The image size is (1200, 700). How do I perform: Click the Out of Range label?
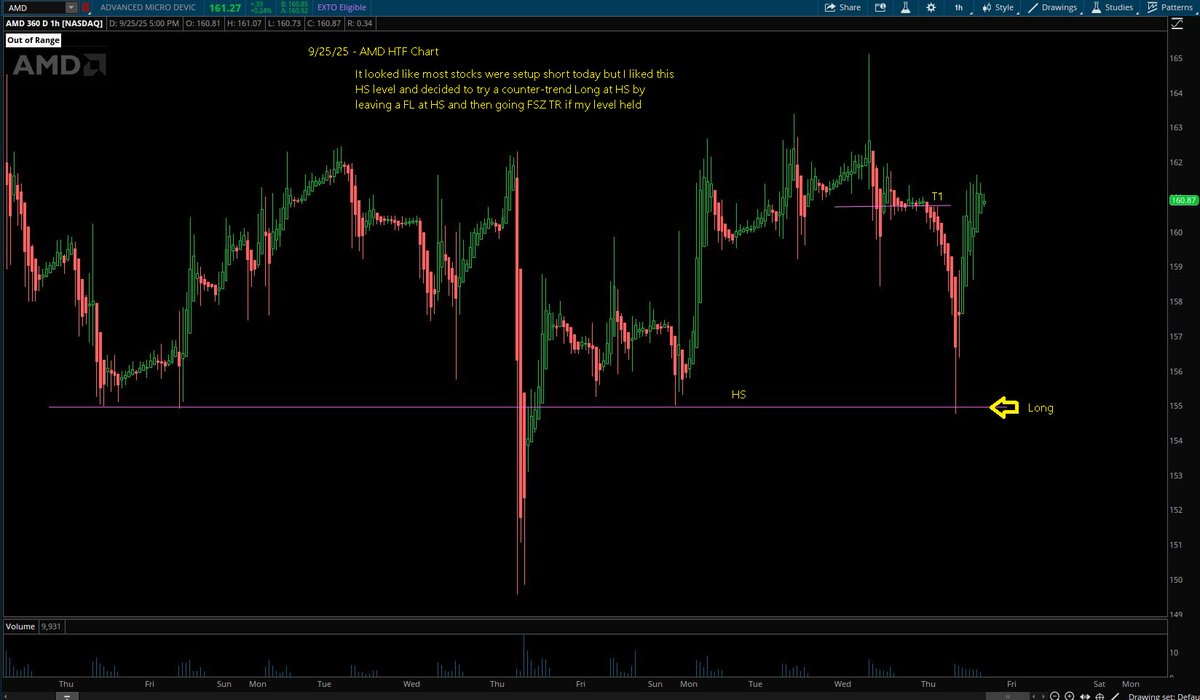(x=33, y=40)
